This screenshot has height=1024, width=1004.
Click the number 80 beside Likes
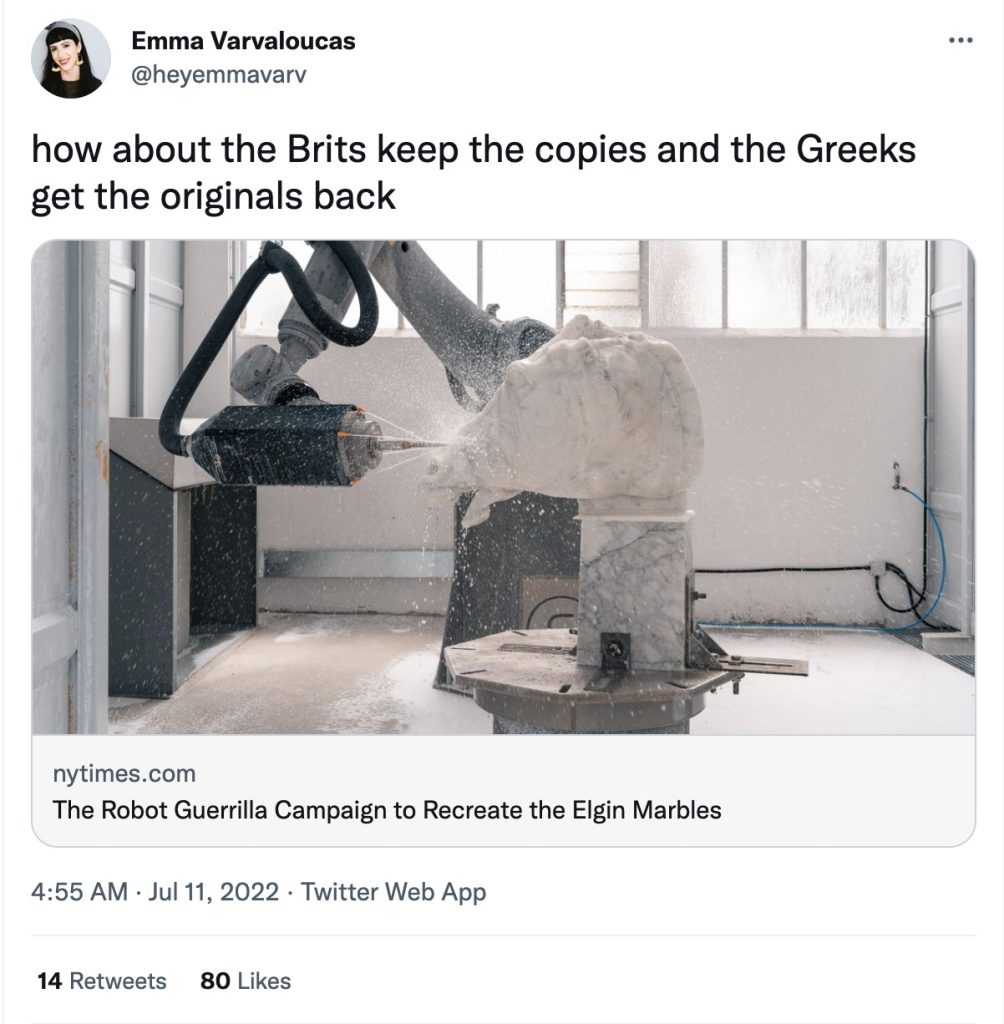(215, 981)
